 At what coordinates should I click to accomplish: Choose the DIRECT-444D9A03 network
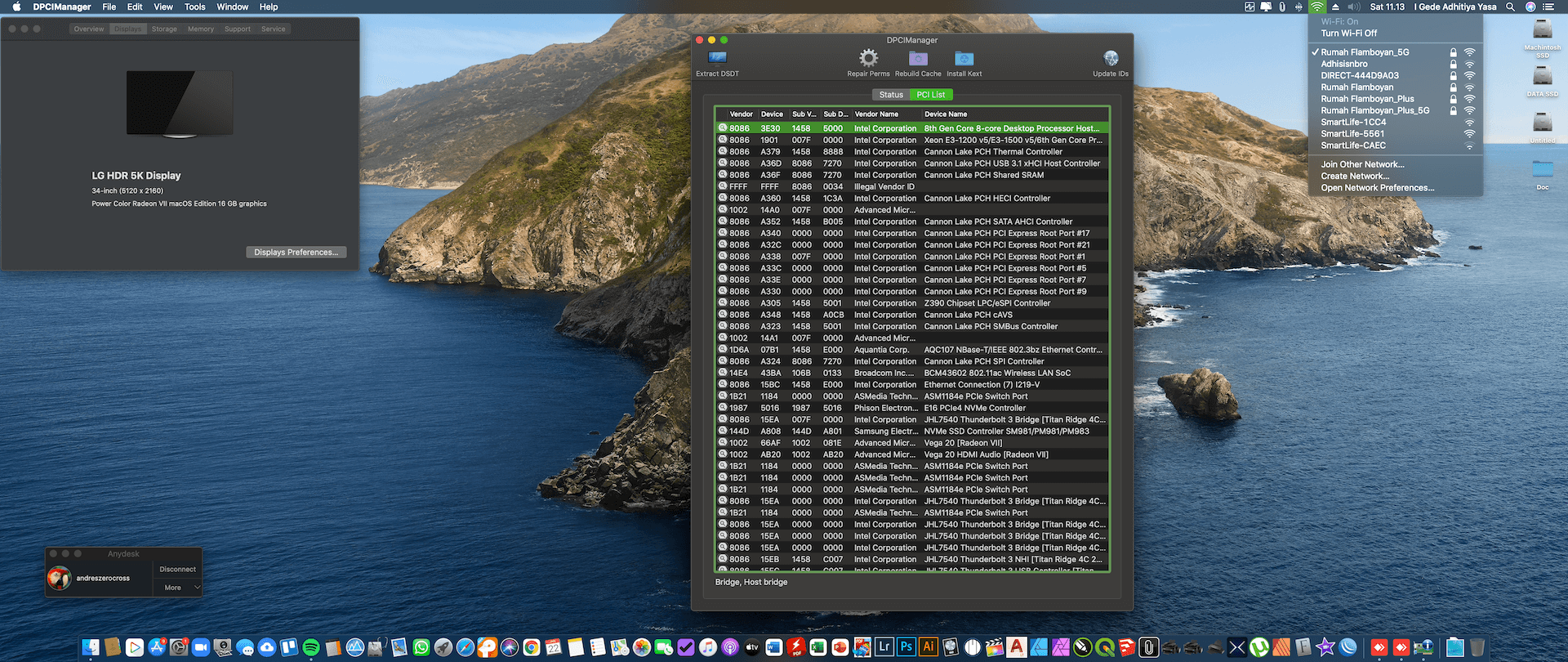(1396, 75)
